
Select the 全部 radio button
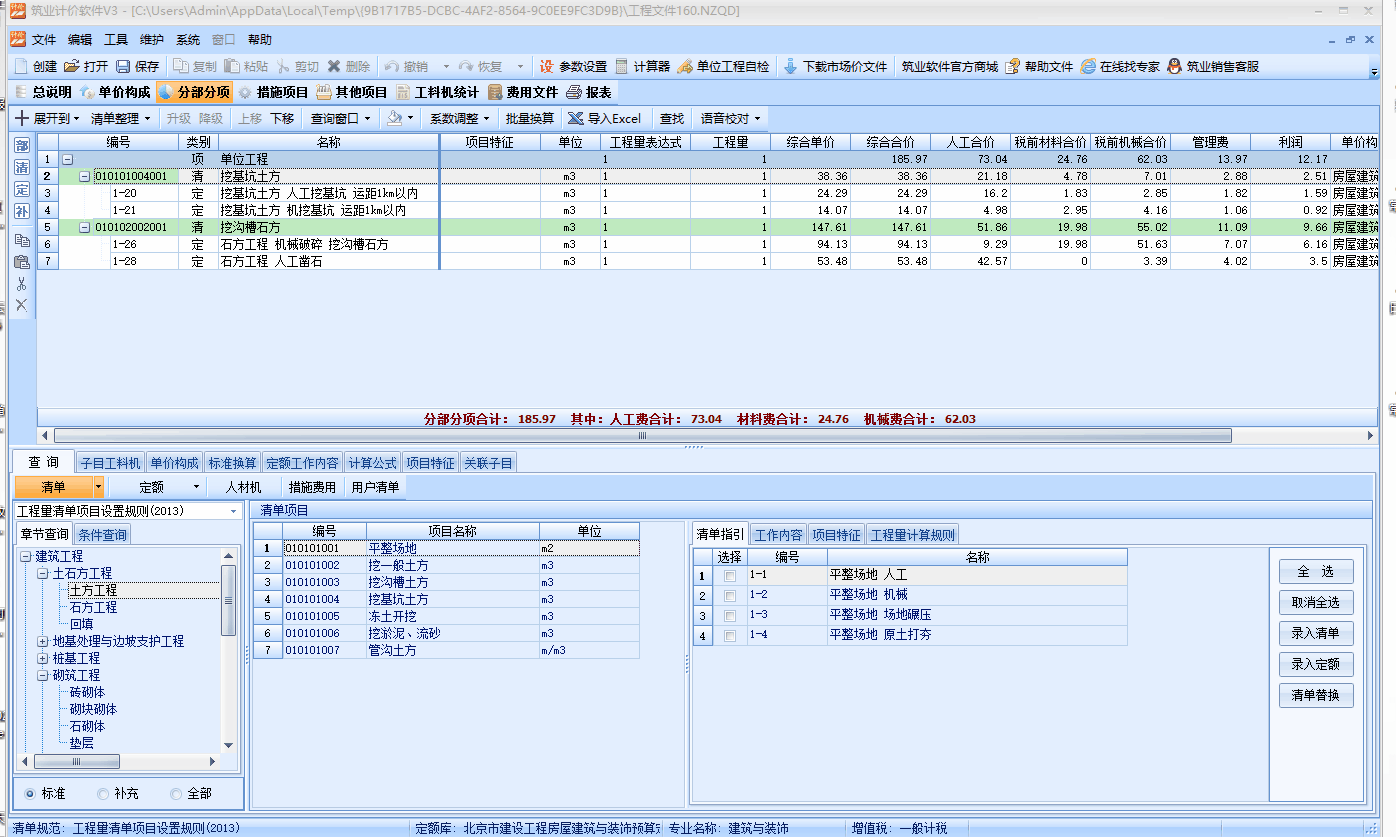(x=176, y=793)
